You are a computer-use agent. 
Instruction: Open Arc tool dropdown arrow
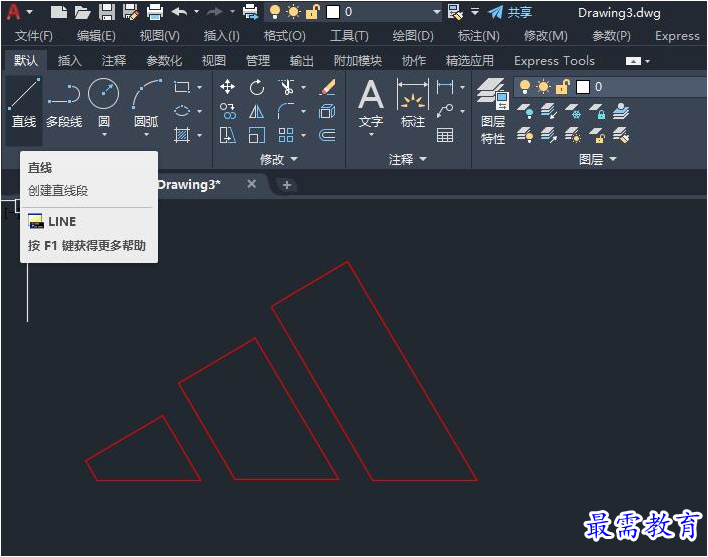point(146,135)
